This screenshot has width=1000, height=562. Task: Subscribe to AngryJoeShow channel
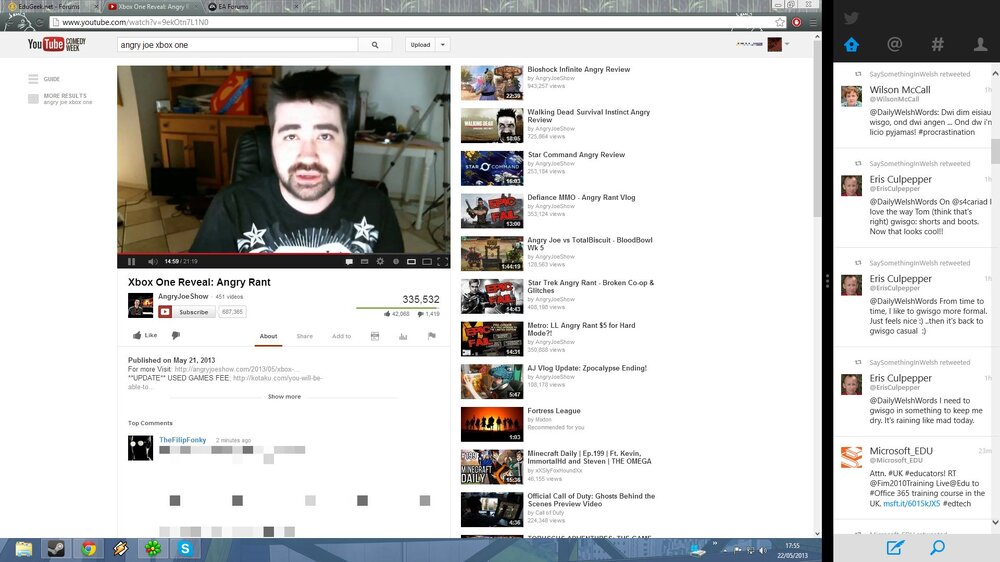point(186,312)
